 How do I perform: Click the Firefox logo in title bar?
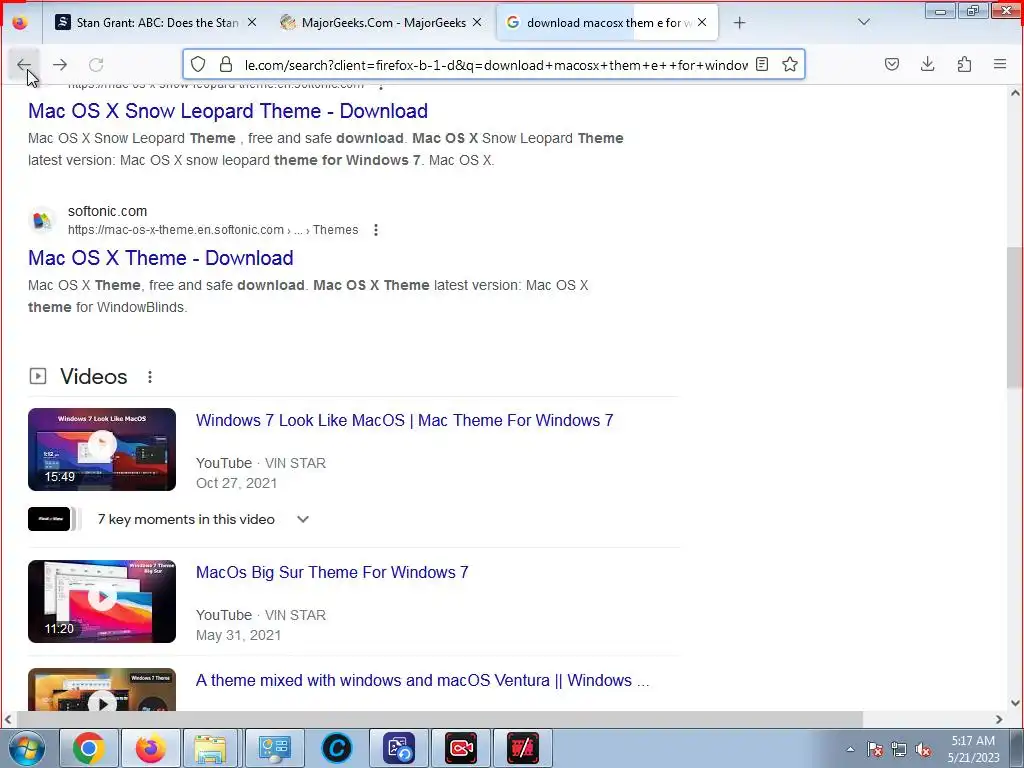tap(20, 22)
